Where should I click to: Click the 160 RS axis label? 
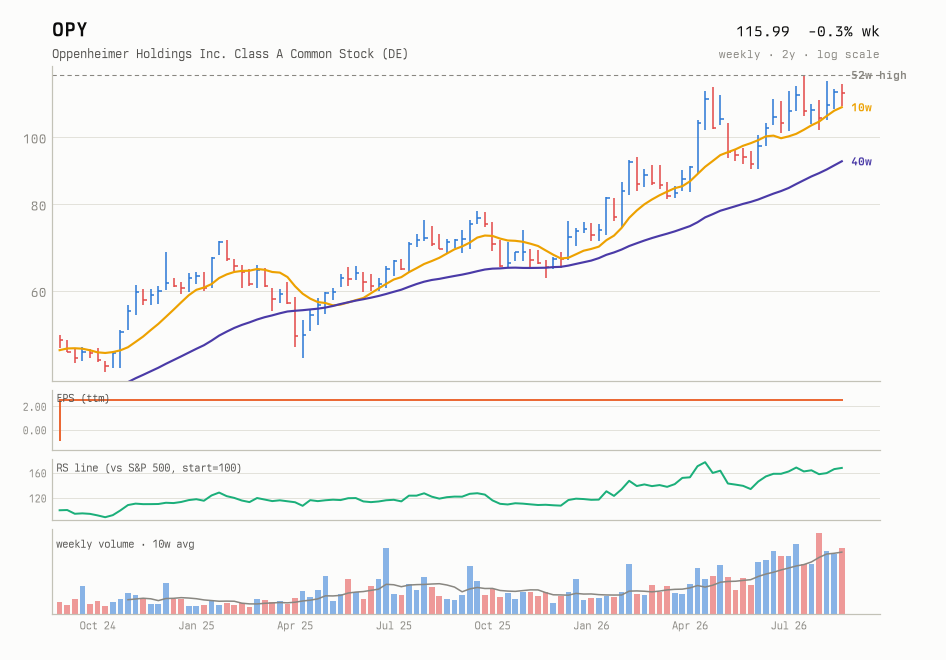[x=37, y=474]
